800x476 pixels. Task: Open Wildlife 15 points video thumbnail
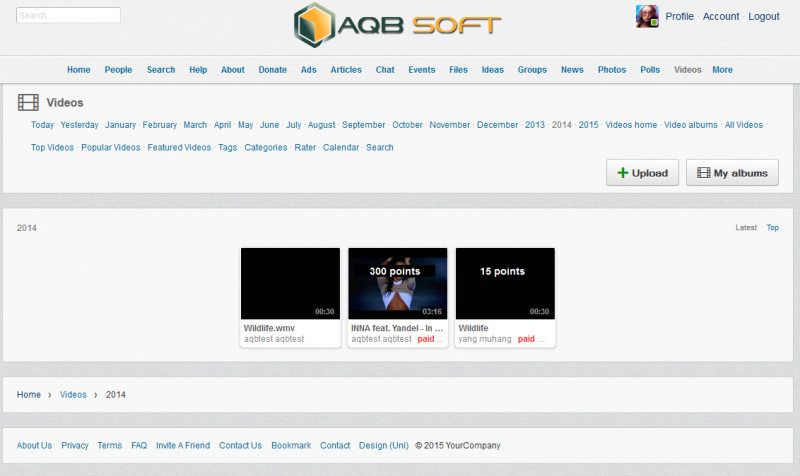tap(505, 284)
